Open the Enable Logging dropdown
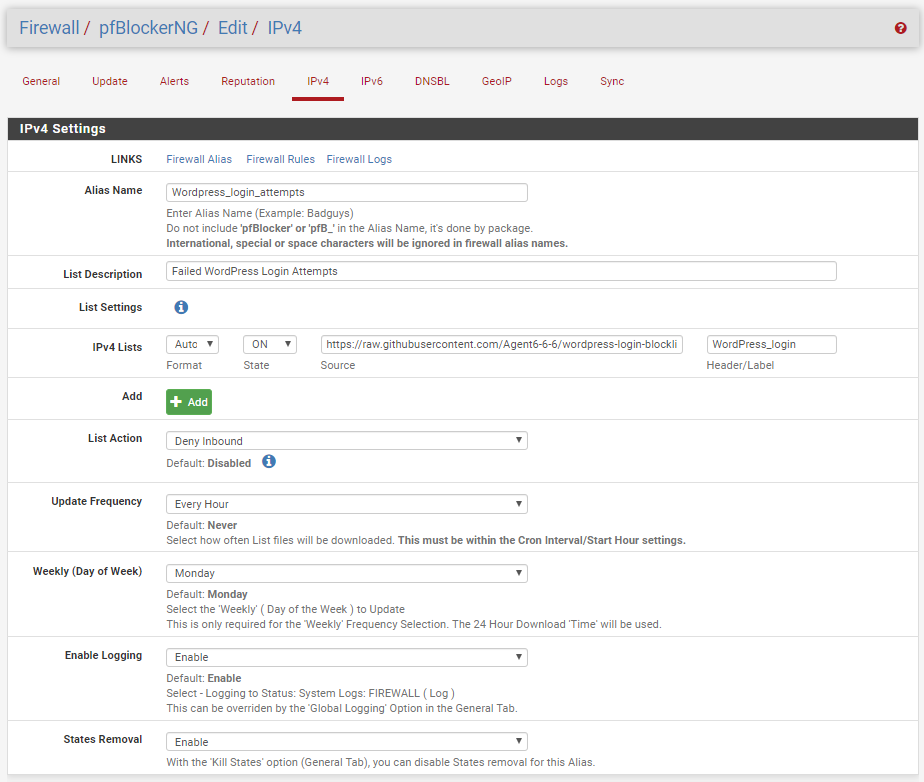The height and width of the screenshot is (782, 924). (x=346, y=657)
